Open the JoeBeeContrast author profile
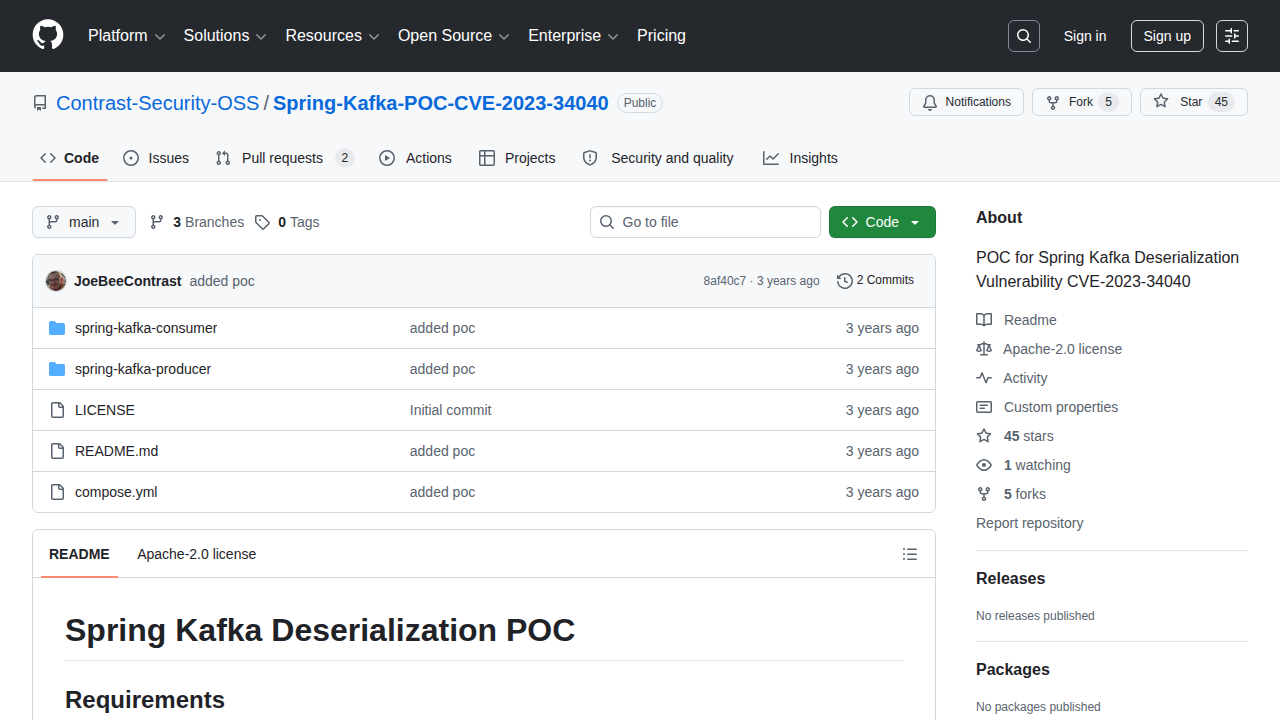Image resolution: width=1280 pixels, height=720 pixels. [128, 281]
